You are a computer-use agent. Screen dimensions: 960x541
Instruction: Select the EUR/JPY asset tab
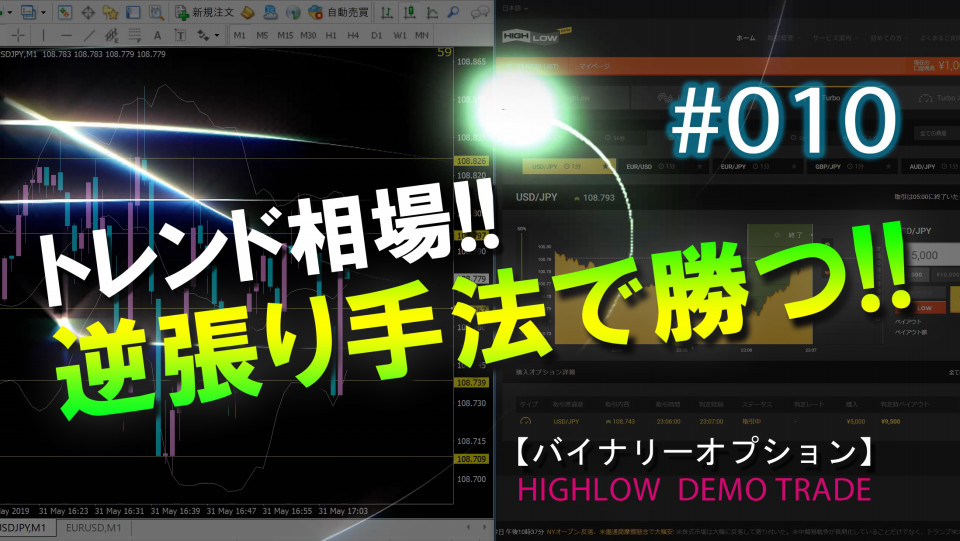[x=757, y=166]
